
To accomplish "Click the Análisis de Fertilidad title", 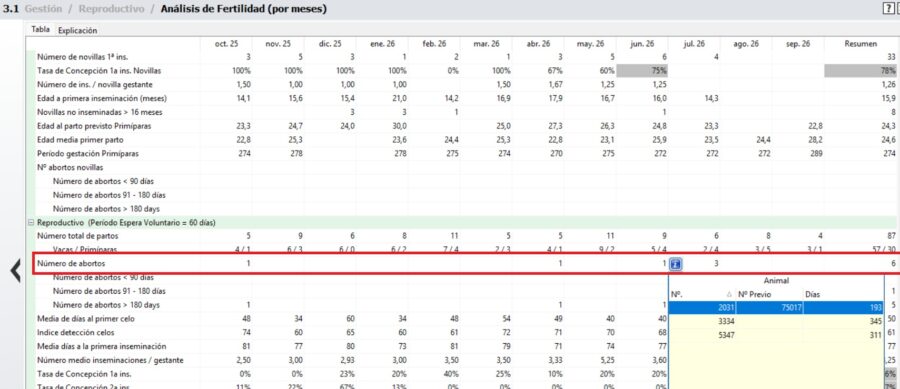I will 243,9.
